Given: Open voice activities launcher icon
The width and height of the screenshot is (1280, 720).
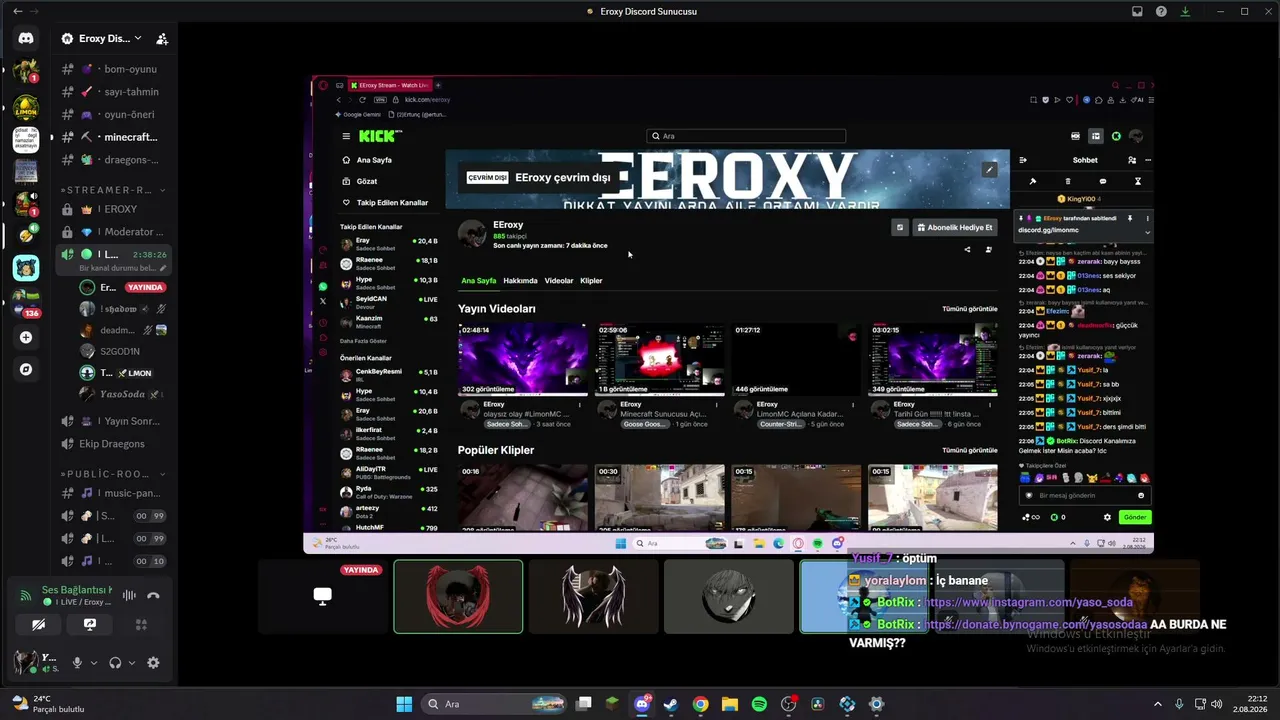Looking at the screenshot, I should (141, 624).
